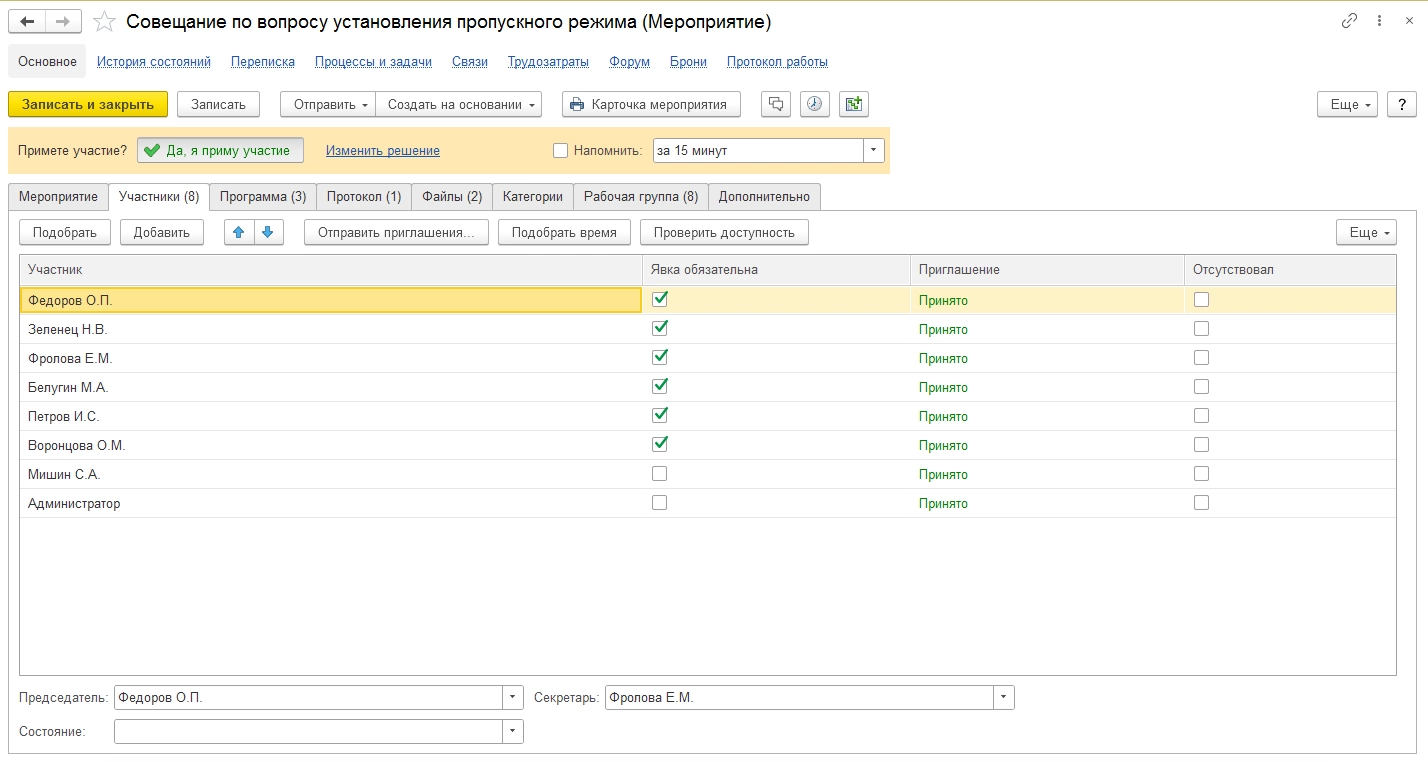The width and height of the screenshot is (1428, 762).
Task: Open the Файлы (2) tab
Action: pos(452,196)
